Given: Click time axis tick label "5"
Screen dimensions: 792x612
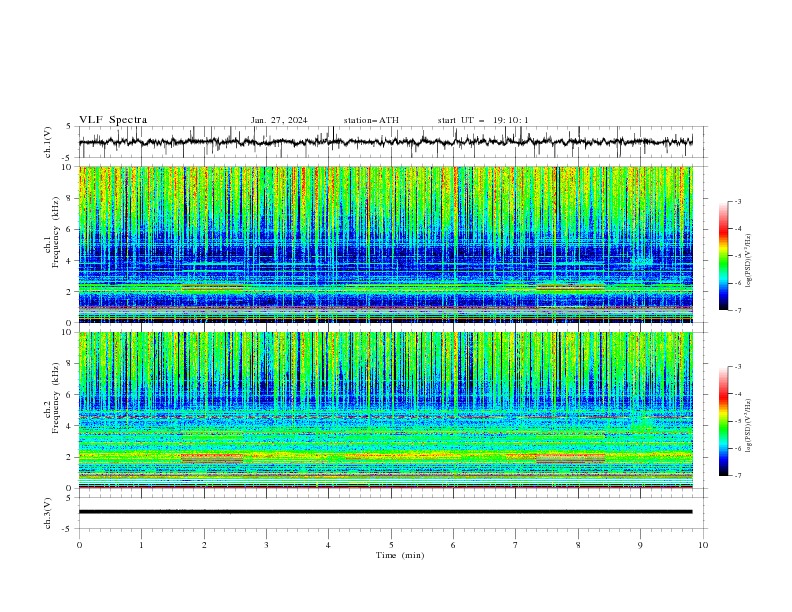Looking at the screenshot, I should tap(391, 545).
